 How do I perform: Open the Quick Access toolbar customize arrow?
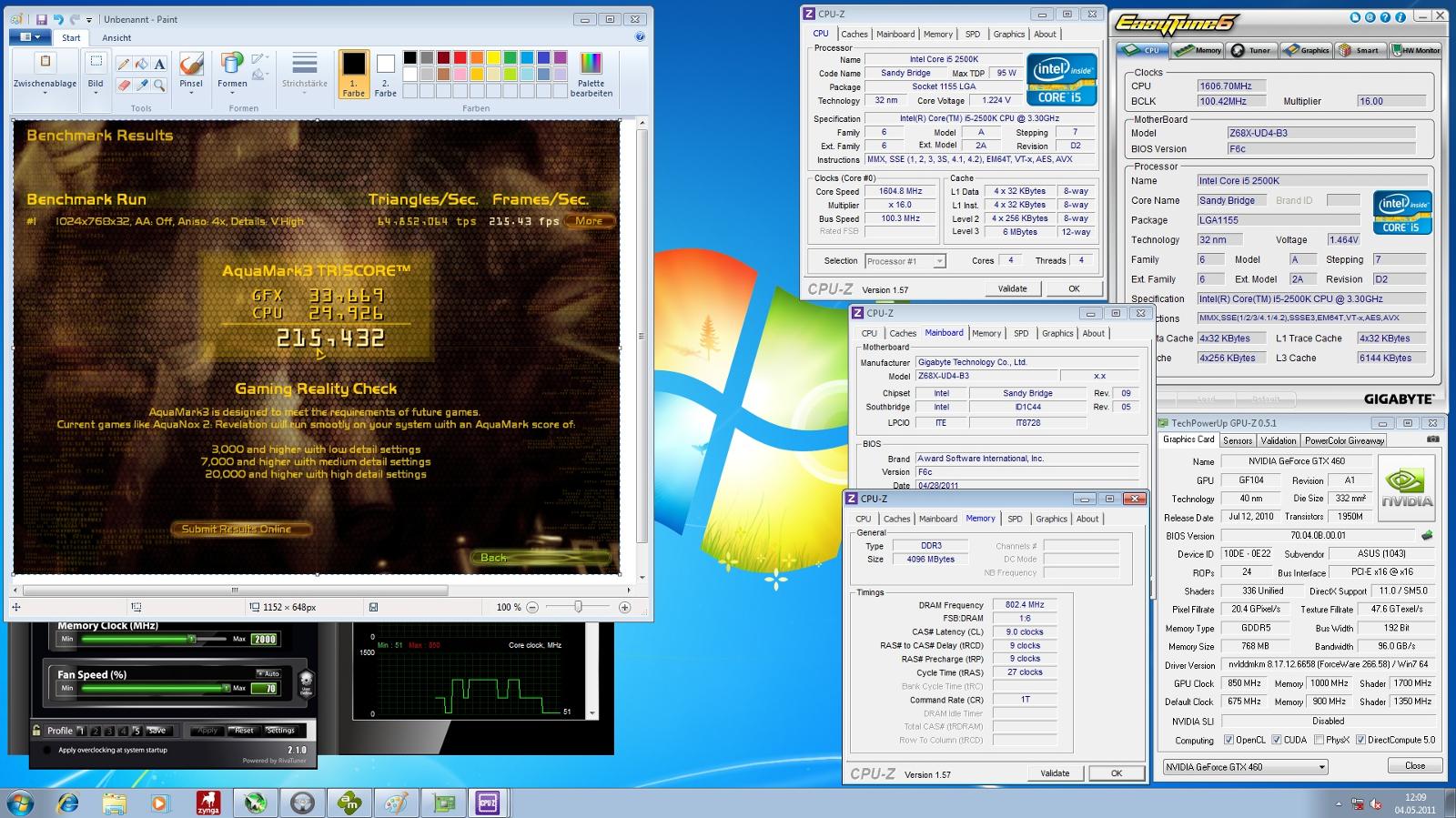[89, 20]
